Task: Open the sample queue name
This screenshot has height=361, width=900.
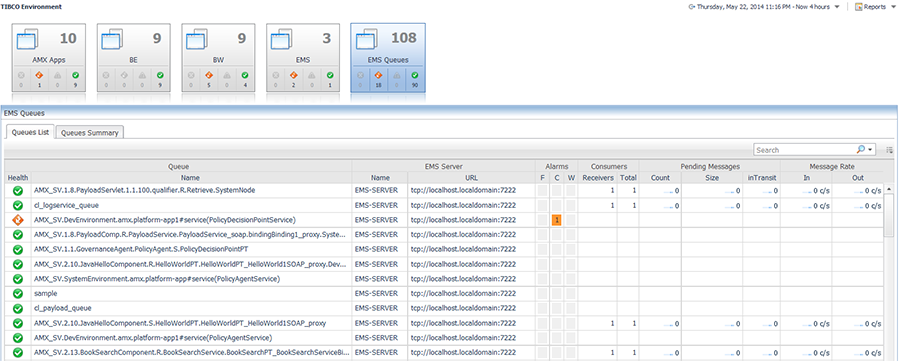Action: tap(45, 293)
